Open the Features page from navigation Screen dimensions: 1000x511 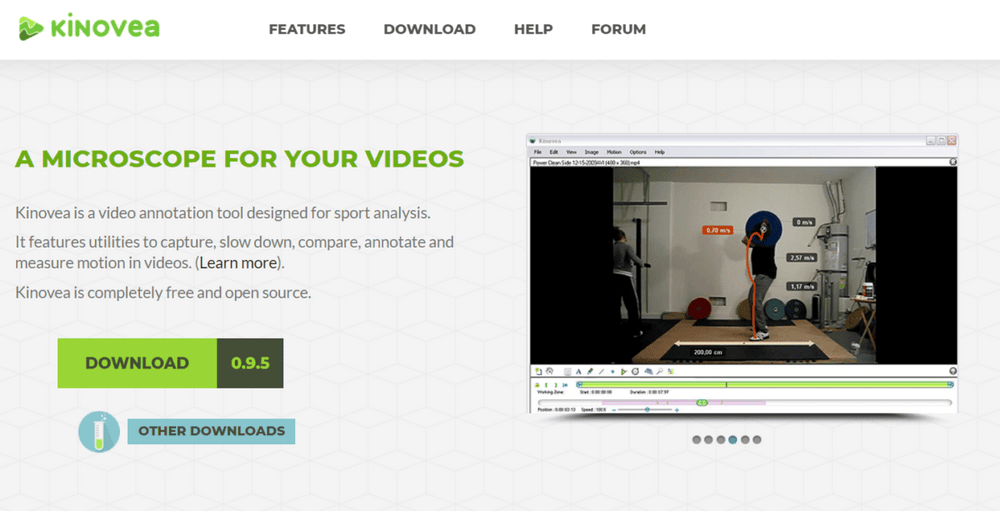click(x=307, y=29)
